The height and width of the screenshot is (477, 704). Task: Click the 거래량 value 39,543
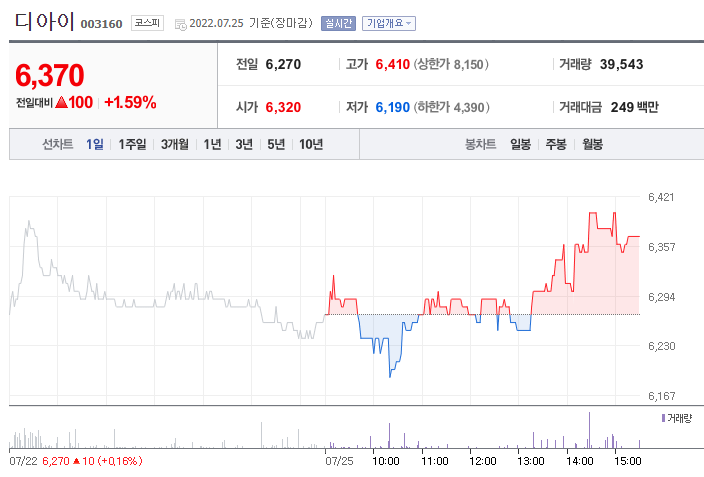point(621,64)
